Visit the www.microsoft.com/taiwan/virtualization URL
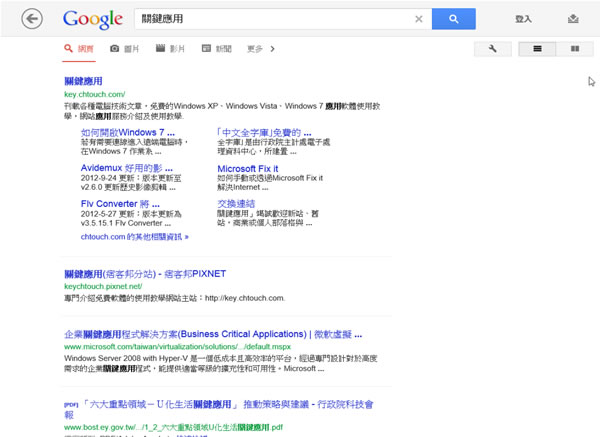600x437 pixels. click(x=178, y=347)
